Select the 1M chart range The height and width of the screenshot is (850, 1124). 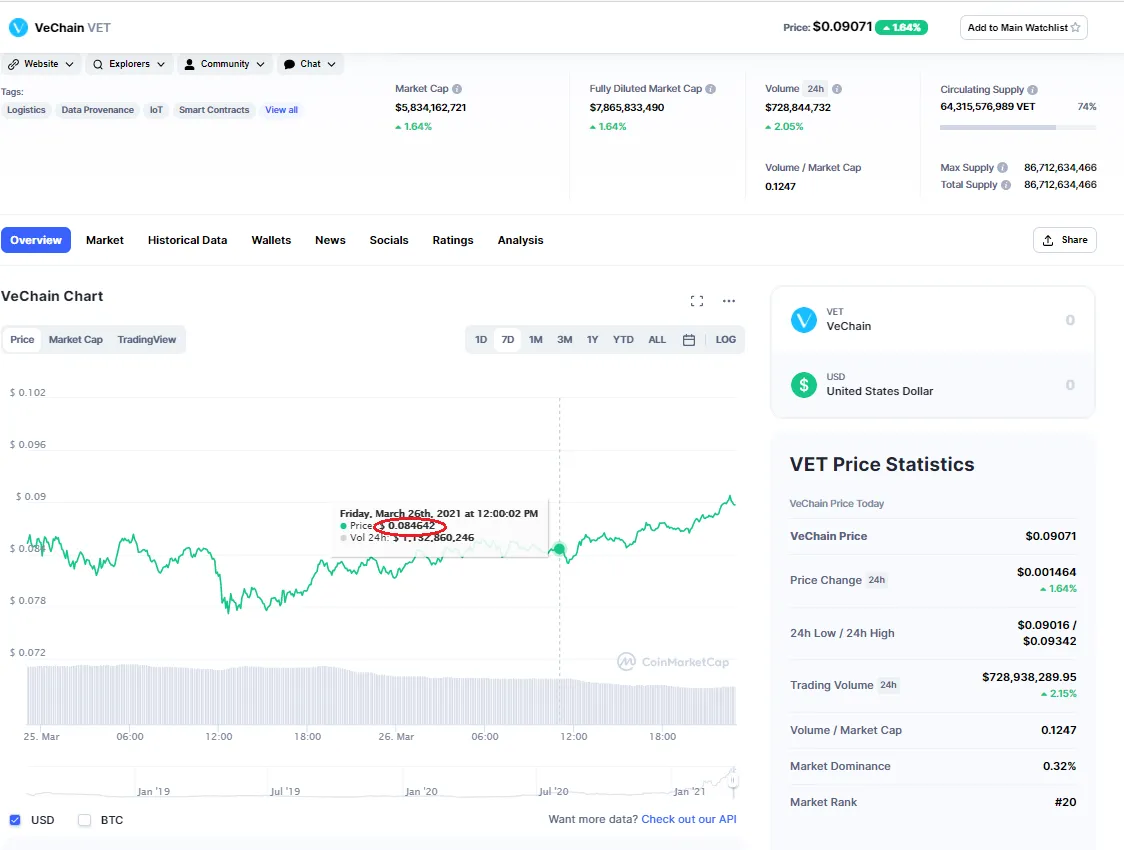[x=535, y=340]
